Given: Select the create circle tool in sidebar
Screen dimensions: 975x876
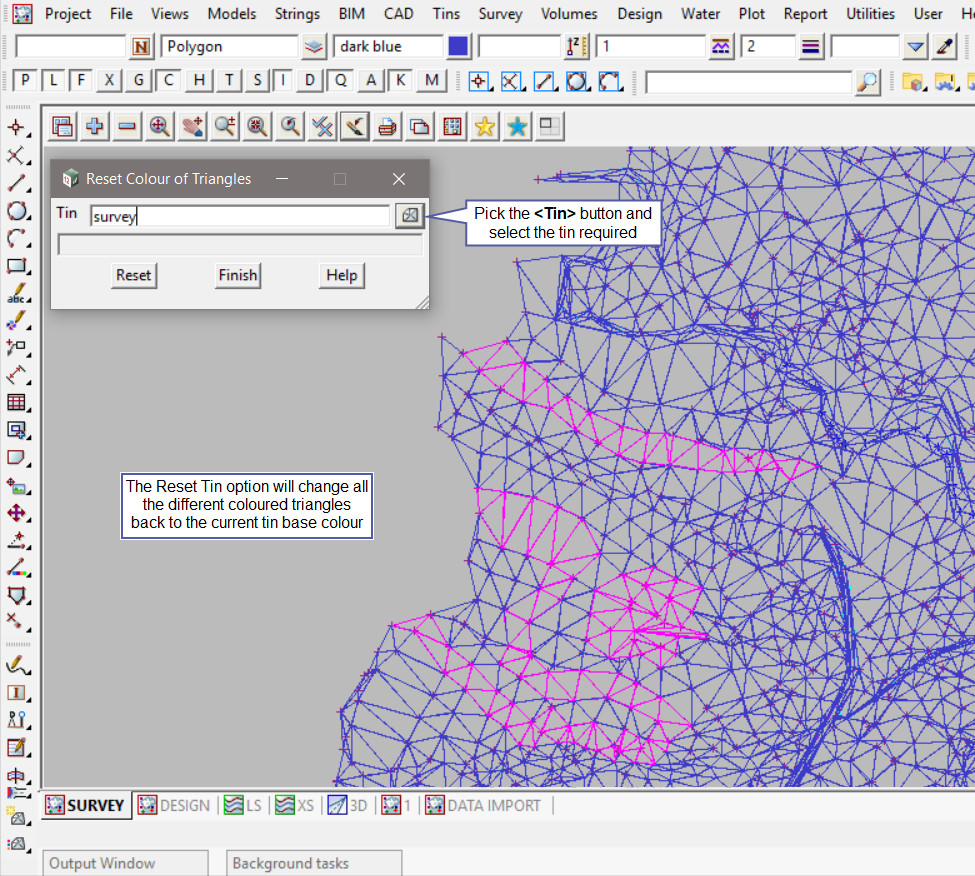Looking at the screenshot, I should pos(16,211).
